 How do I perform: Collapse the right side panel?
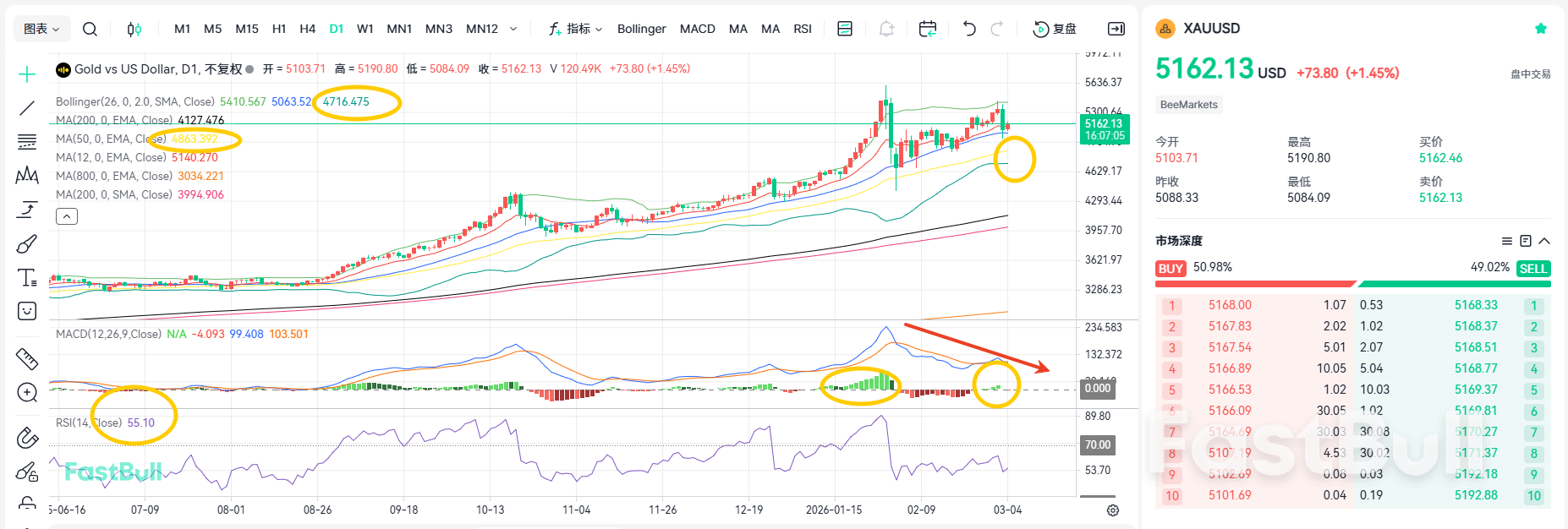(1116, 29)
